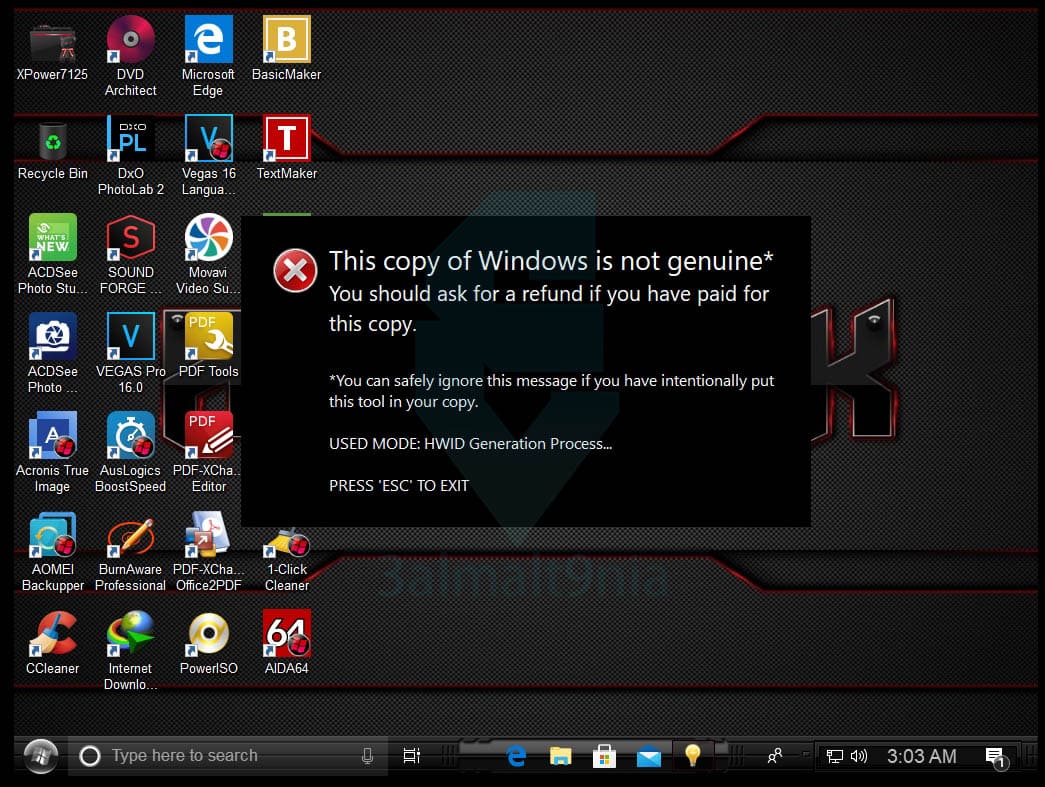Click the 3:03 AM clock
Viewport: 1045px width, 787px height.
coord(922,756)
